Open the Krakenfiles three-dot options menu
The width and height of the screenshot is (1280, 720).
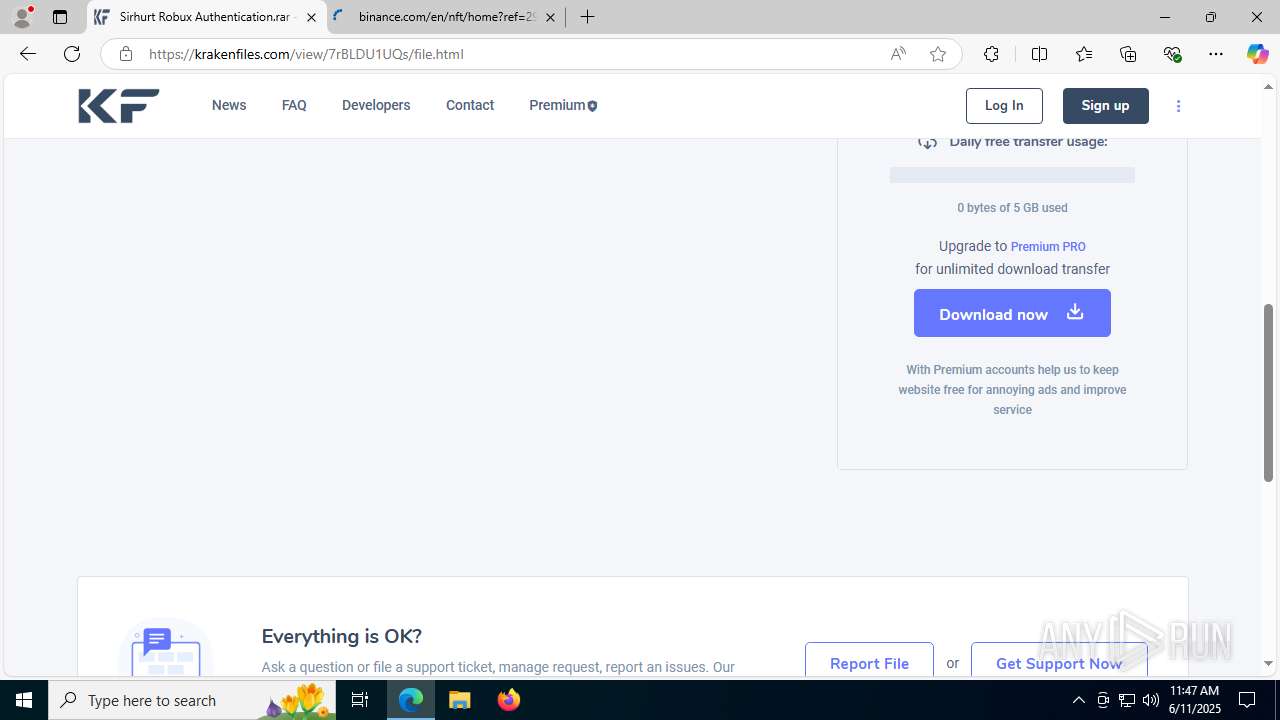tap(1178, 106)
